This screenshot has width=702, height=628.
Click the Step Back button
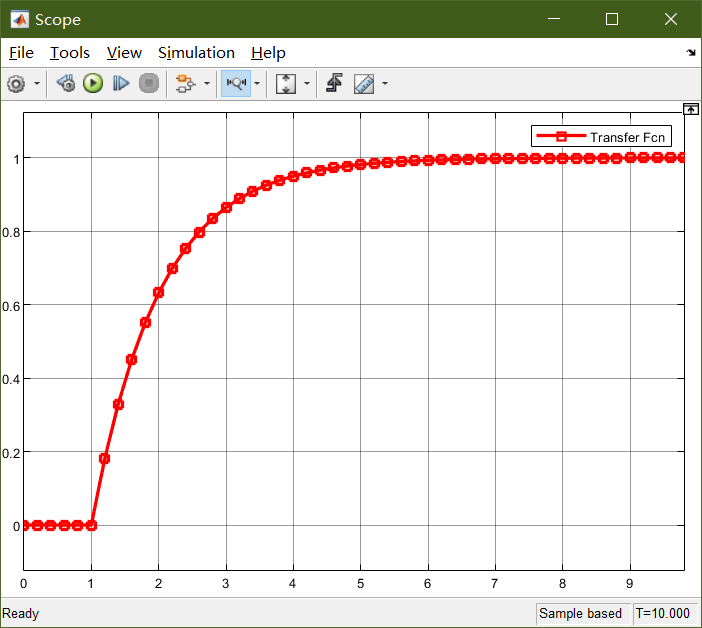pos(66,84)
